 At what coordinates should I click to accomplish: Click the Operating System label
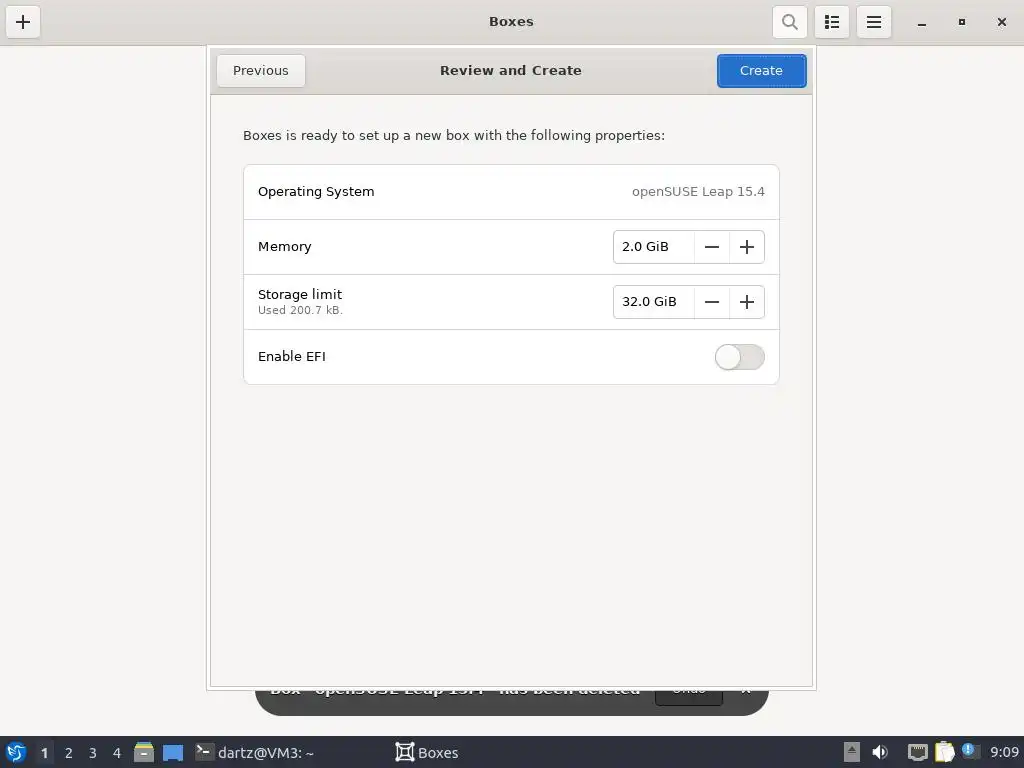point(316,191)
